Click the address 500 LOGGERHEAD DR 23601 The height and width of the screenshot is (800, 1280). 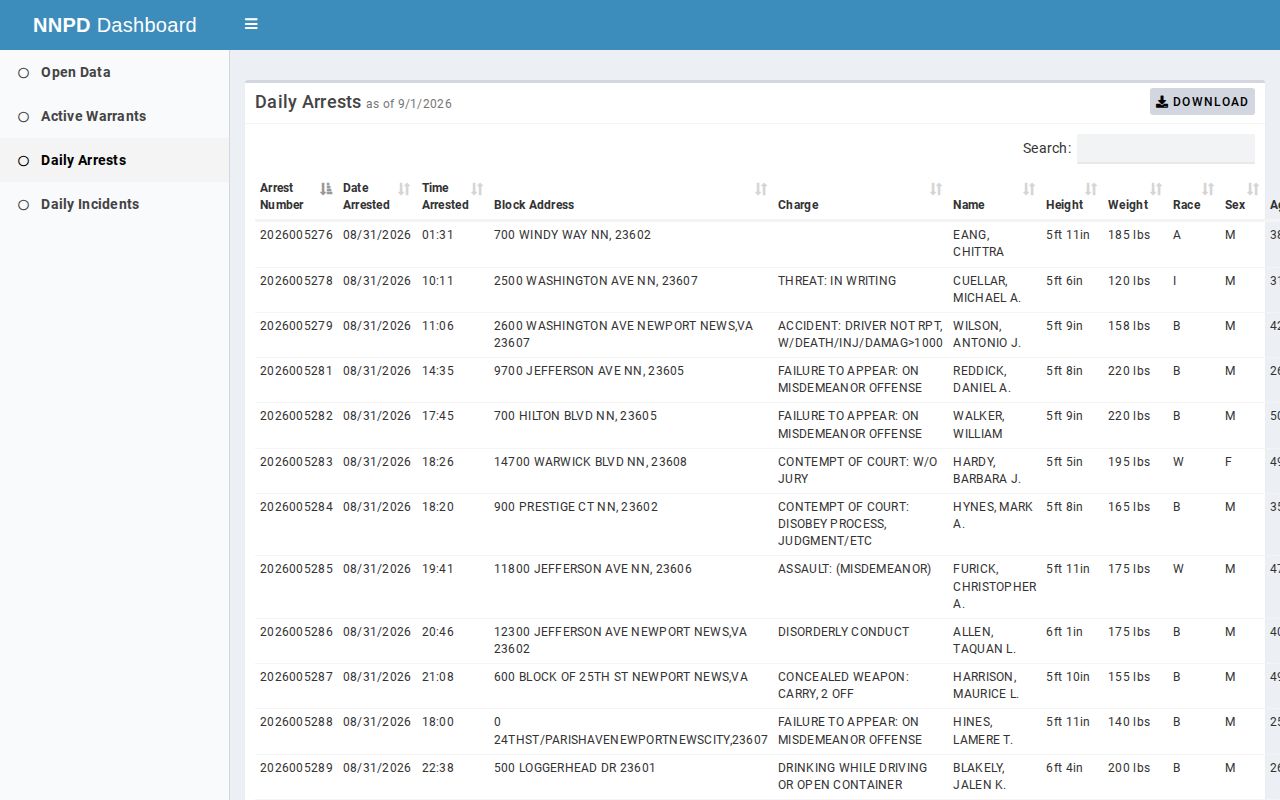575,768
